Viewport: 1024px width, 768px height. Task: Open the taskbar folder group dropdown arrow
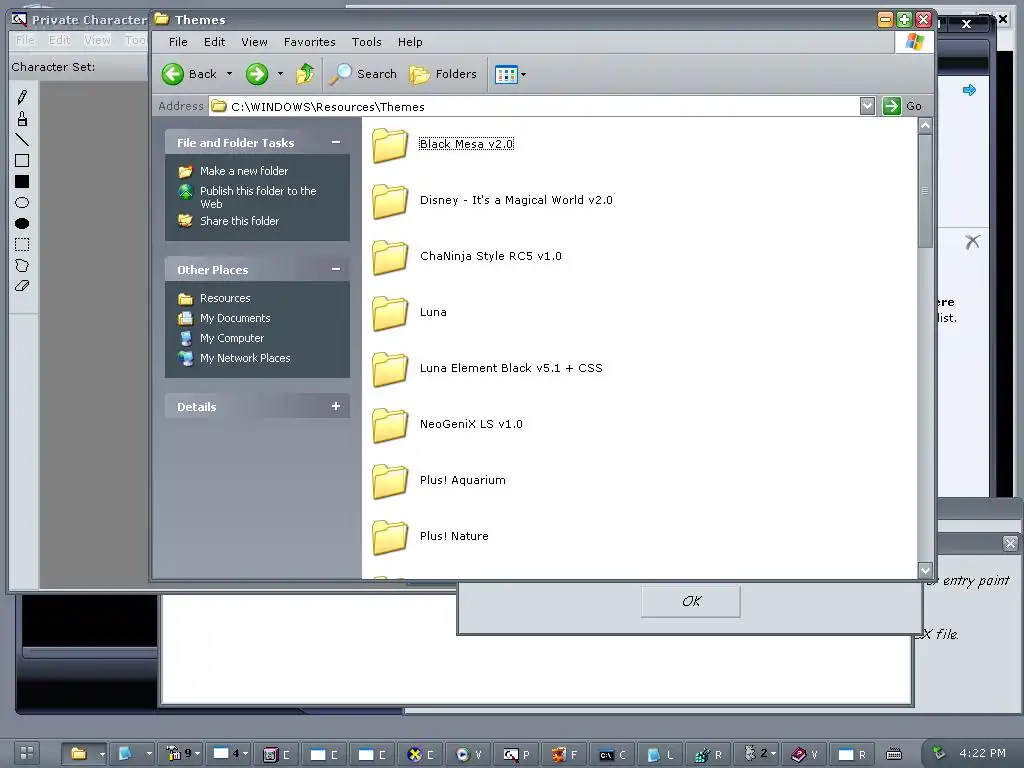pos(102,754)
